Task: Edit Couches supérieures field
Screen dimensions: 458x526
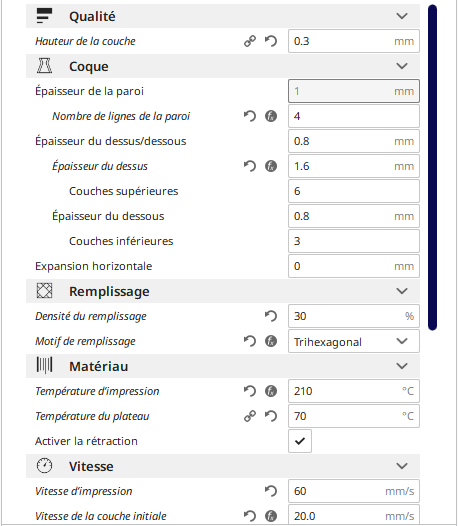Action: click(x=354, y=191)
